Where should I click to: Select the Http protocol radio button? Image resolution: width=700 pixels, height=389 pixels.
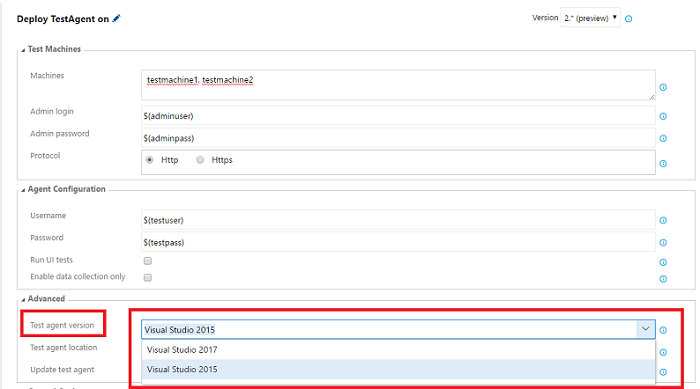point(150,160)
